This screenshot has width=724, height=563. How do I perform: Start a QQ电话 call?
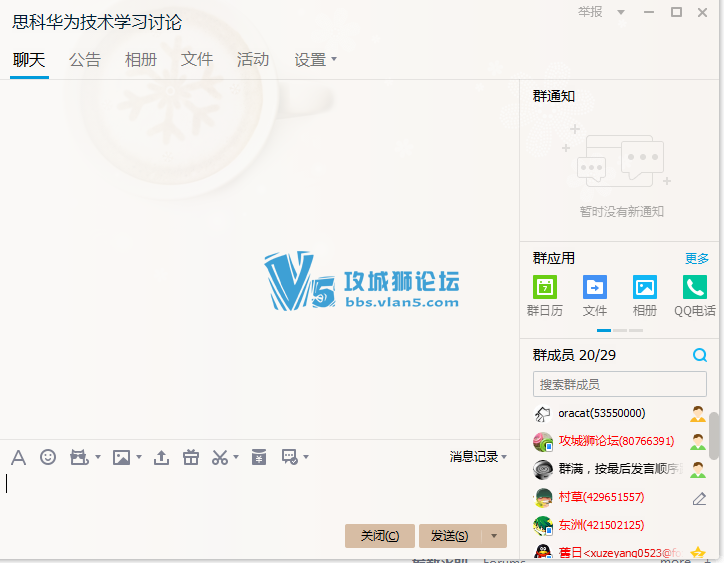coord(695,296)
